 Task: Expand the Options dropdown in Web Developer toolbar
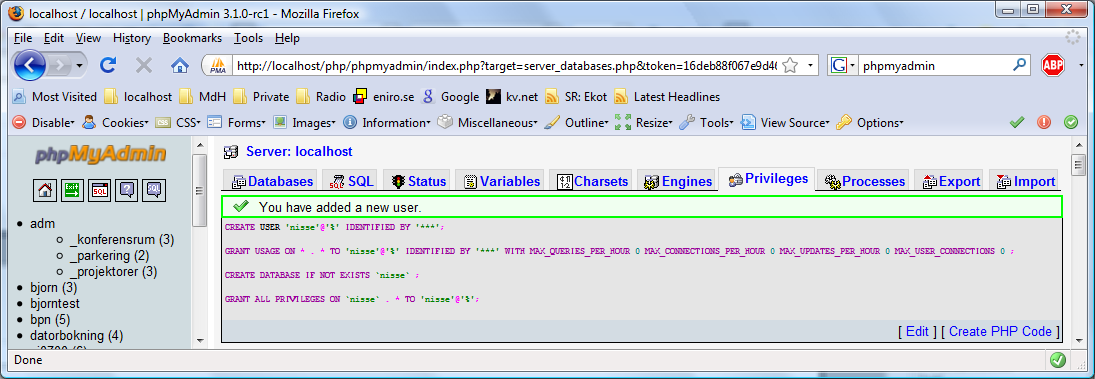(869, 122)
